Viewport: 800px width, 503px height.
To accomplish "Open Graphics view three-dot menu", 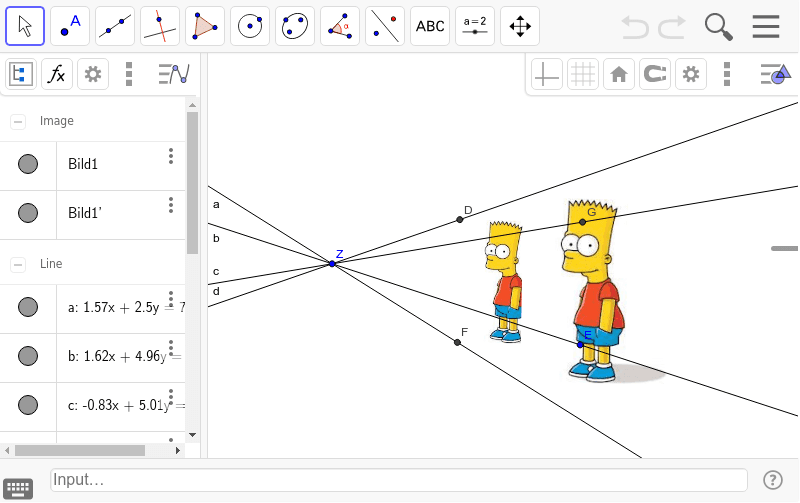I will [x=727, y=74].
